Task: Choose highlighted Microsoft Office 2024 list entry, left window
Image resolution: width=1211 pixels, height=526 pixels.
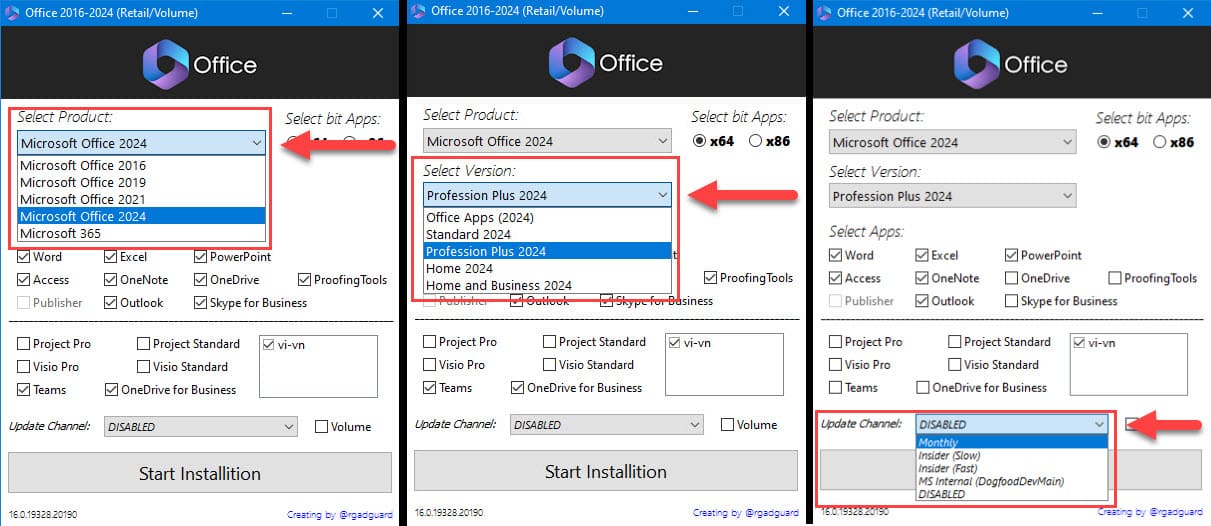Action: pyautogui.click(x=142, y=216)
